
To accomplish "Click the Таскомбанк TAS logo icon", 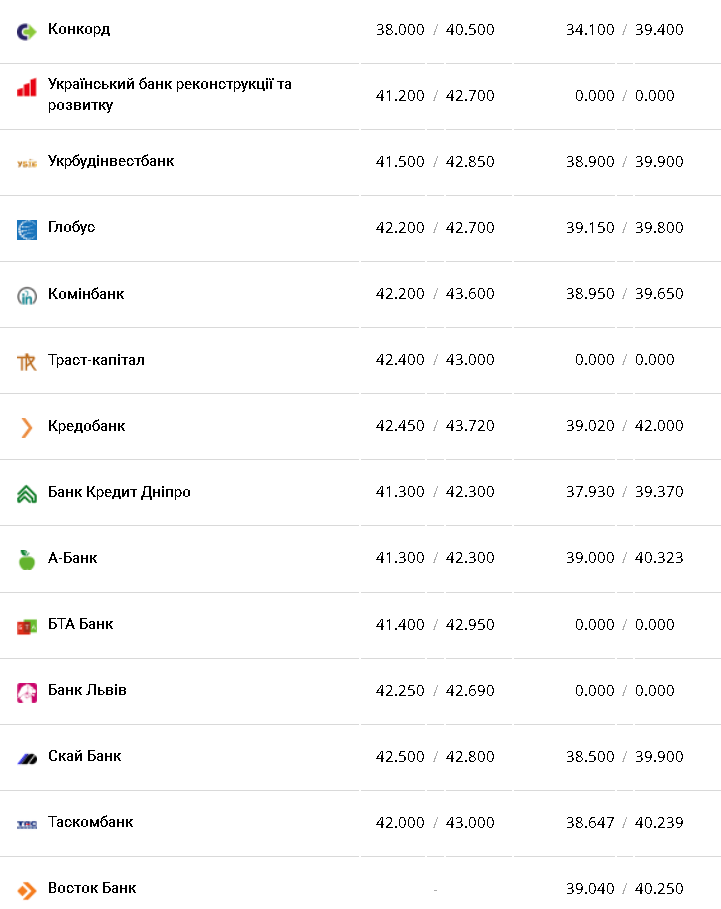I will coord(27,824).
